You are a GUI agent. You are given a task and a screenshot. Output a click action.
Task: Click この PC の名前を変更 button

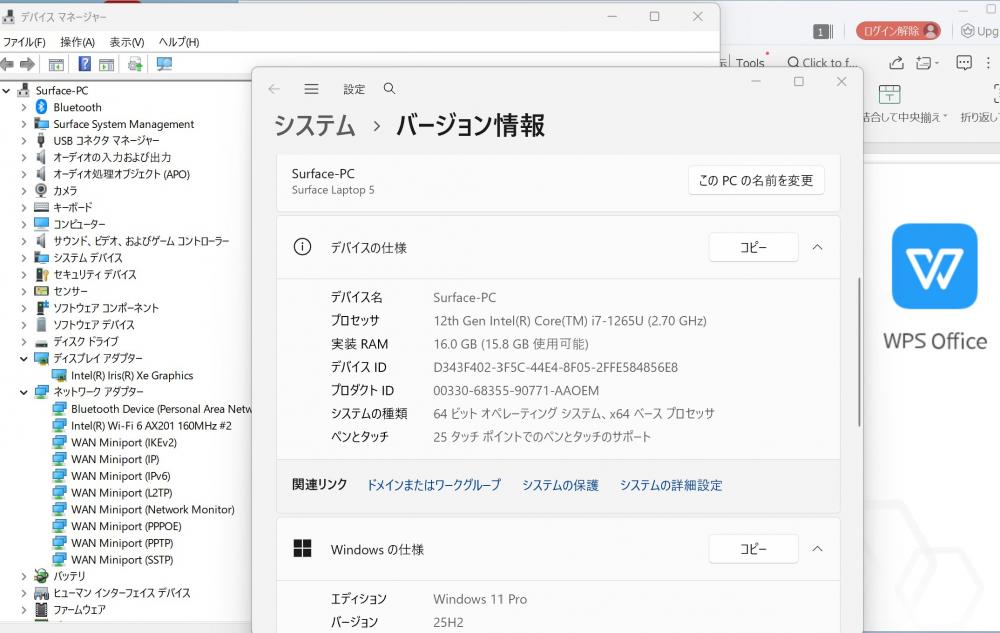756,181
